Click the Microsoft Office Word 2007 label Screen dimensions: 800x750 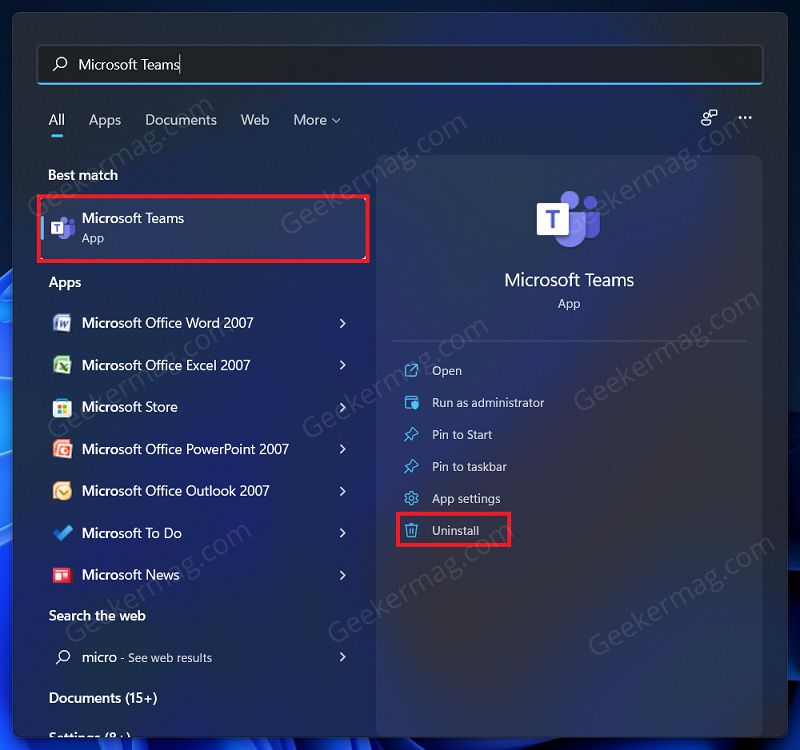[x=167, y=323]
